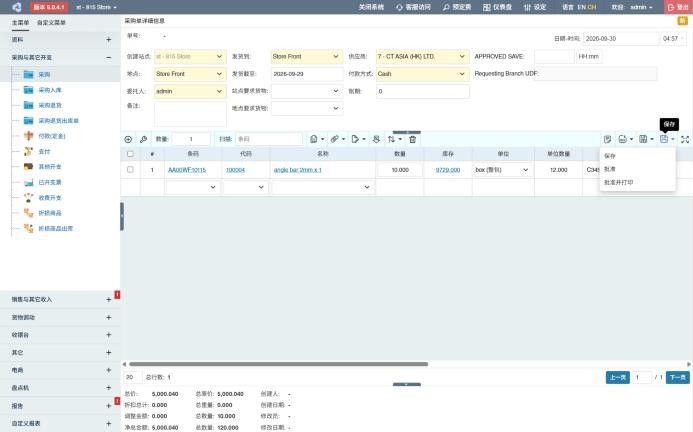Click the up-down sort arrows icon

coord(392,139)
